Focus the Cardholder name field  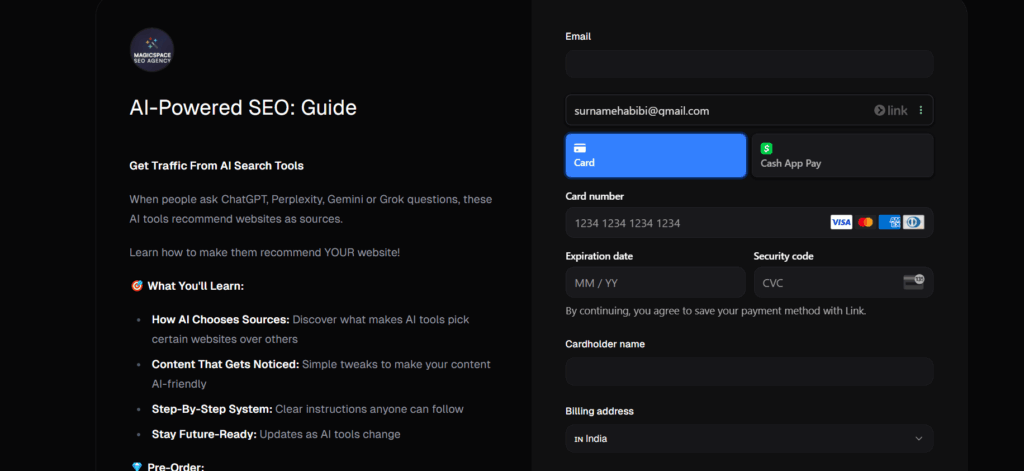(x=748, y=371)
